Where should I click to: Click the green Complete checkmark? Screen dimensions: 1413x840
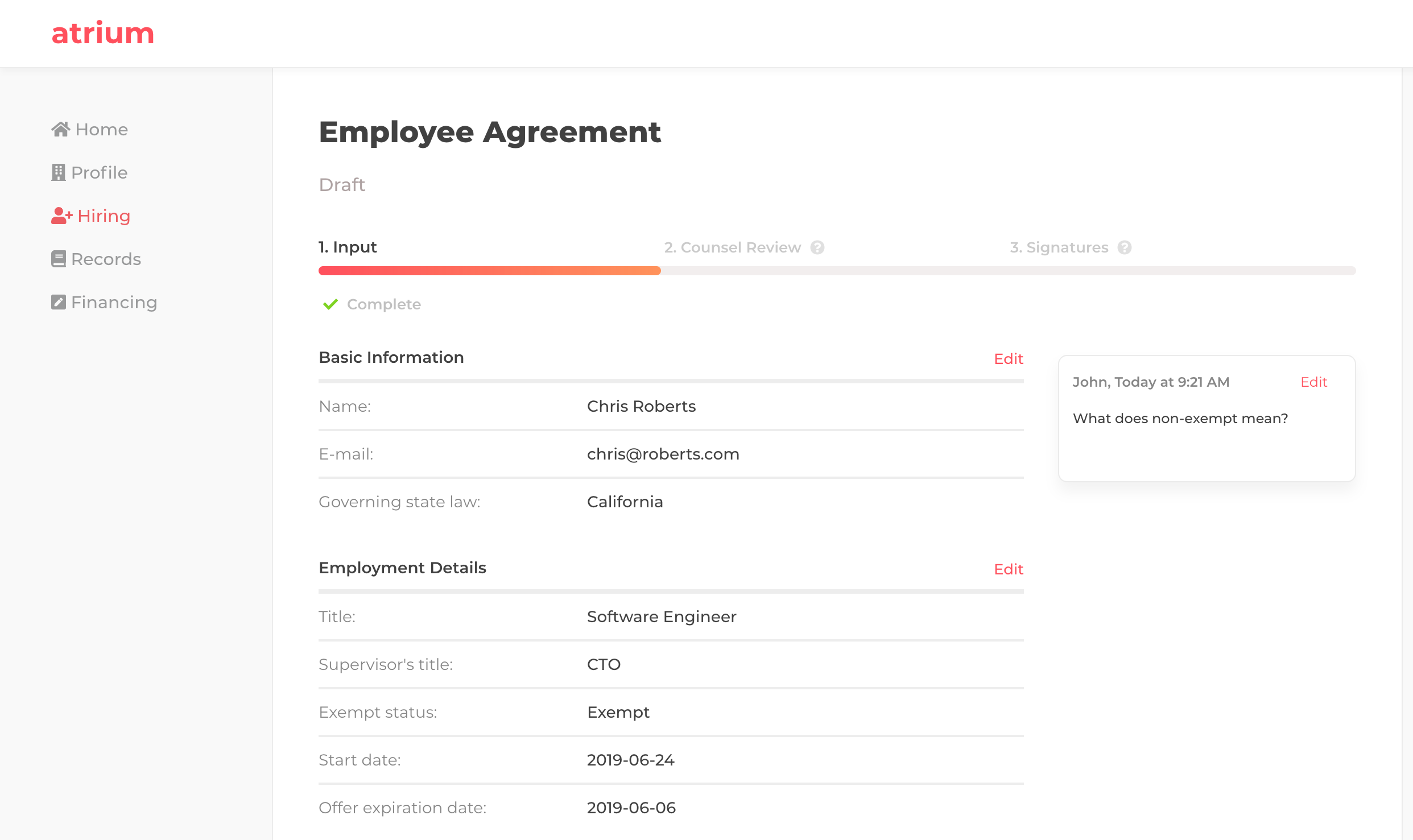pos(330,304)
